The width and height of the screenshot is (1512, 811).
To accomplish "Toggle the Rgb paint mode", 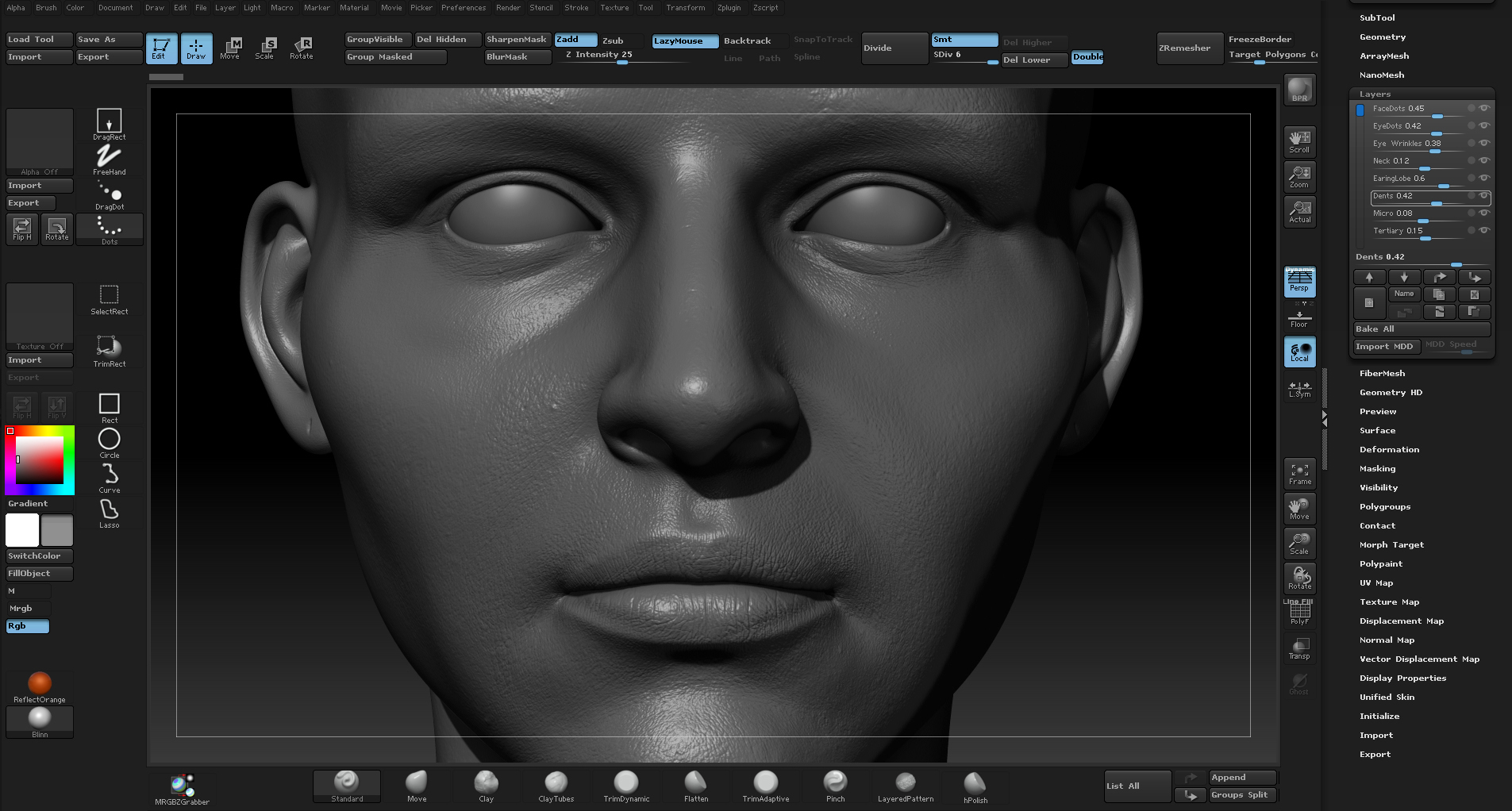I will [x=28, y=626].
